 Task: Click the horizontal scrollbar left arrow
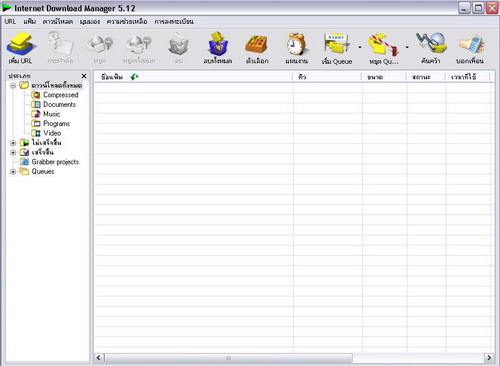point(99,358)
